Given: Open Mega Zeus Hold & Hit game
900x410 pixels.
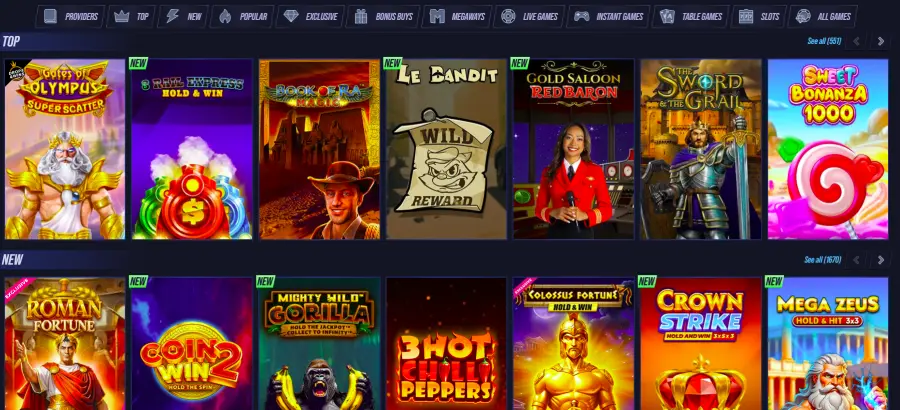Looking at the screenshot, I should (x=828, y=343).
